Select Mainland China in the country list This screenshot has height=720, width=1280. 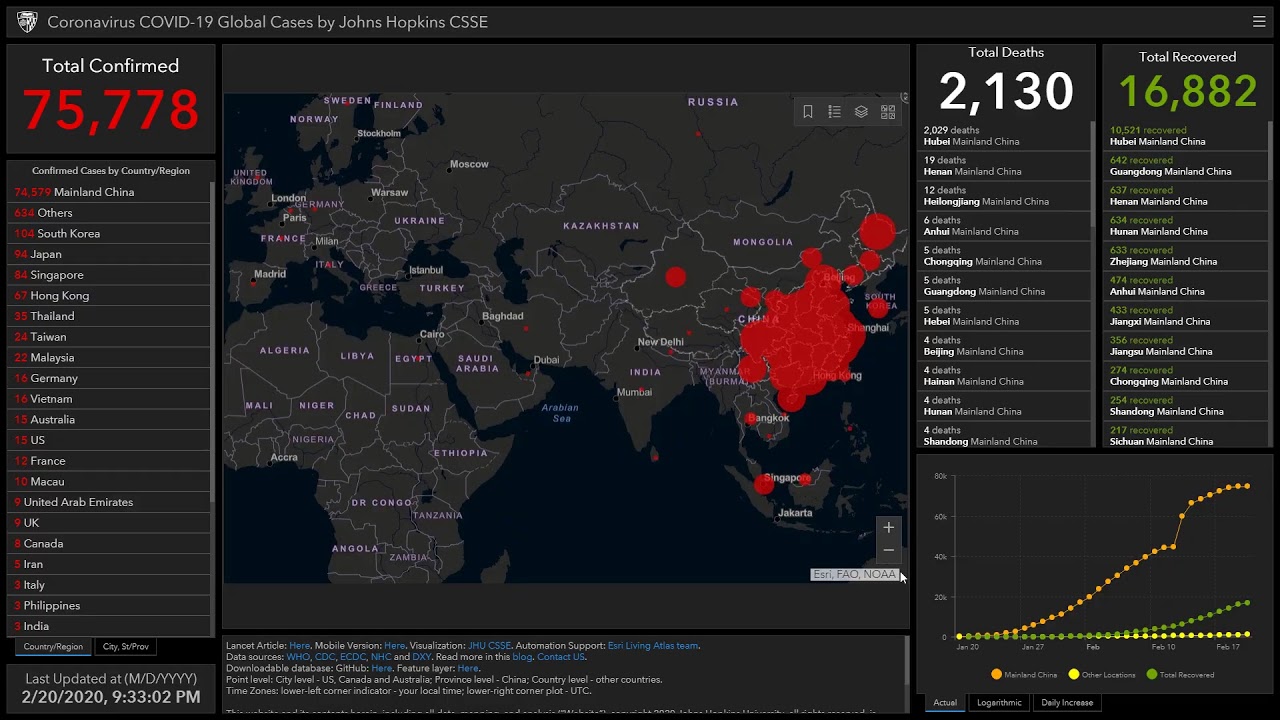110,192
